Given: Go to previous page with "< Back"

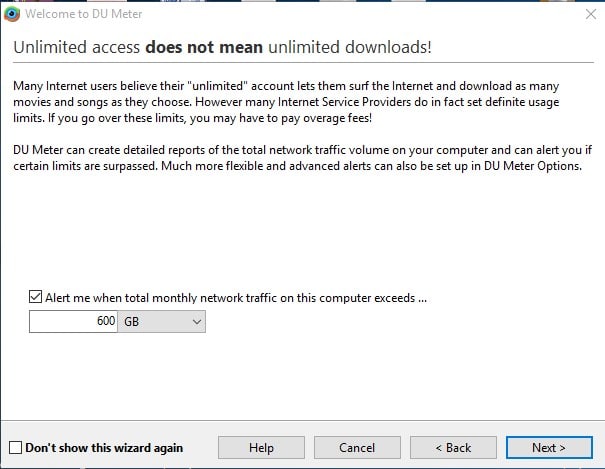Looking at the screenshot, I should point(453,447).
